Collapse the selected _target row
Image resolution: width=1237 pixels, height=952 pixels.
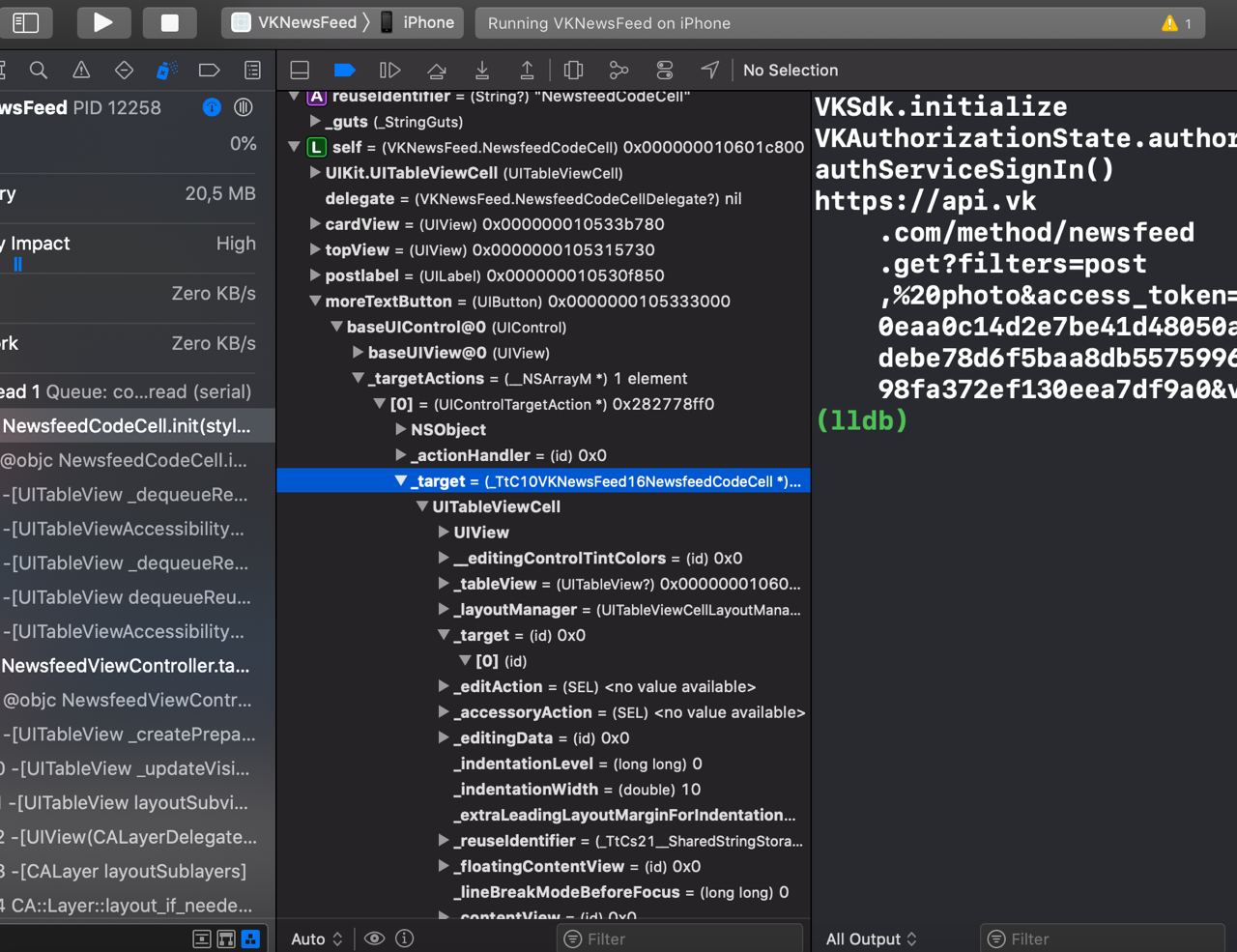click(401, 480)
